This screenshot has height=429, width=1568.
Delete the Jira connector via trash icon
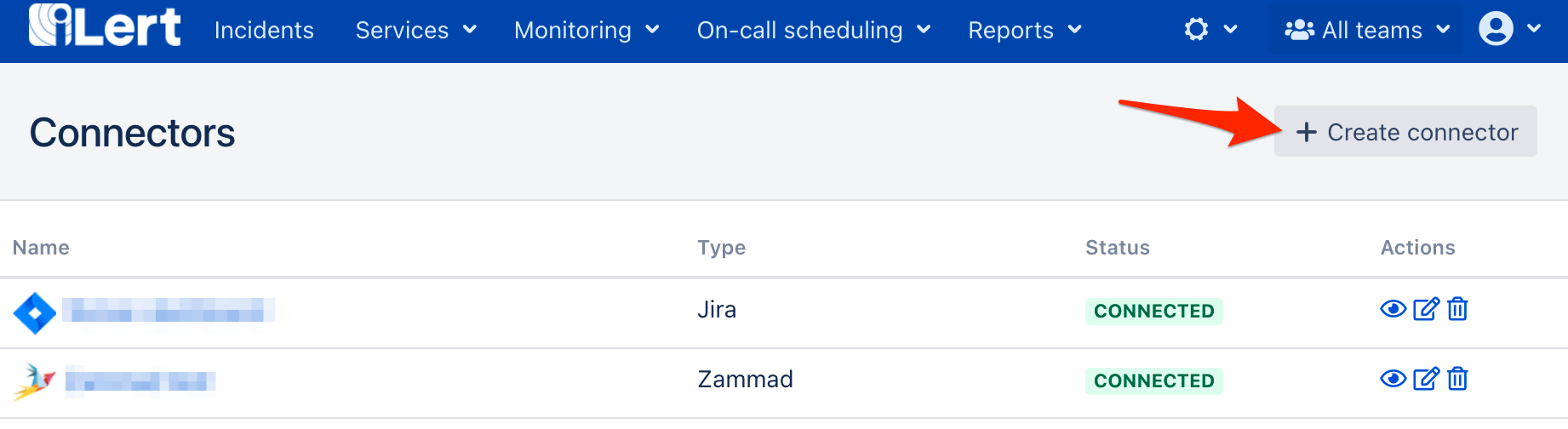pos(1457,309)
